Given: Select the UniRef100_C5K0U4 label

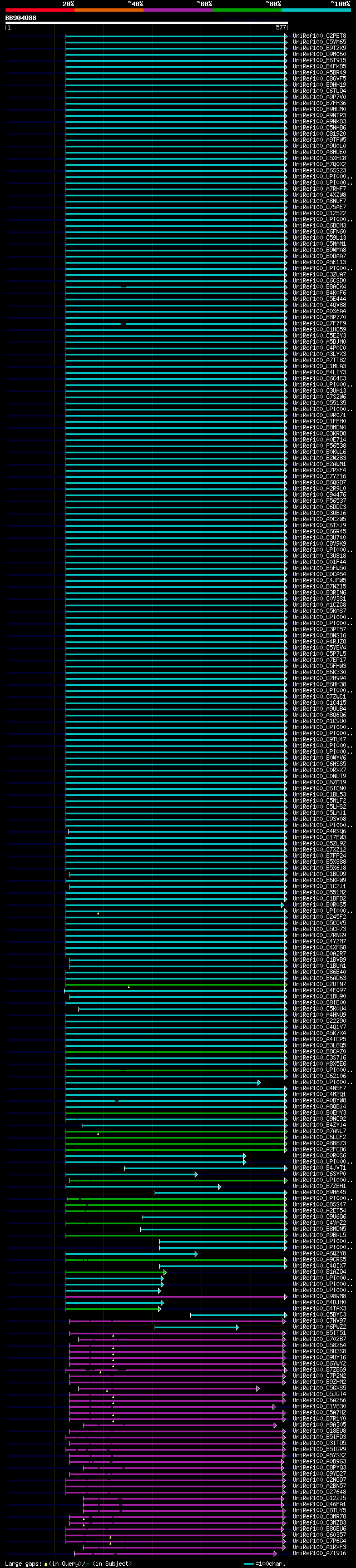Looking at the screenshot, I should coord(319,1008).
